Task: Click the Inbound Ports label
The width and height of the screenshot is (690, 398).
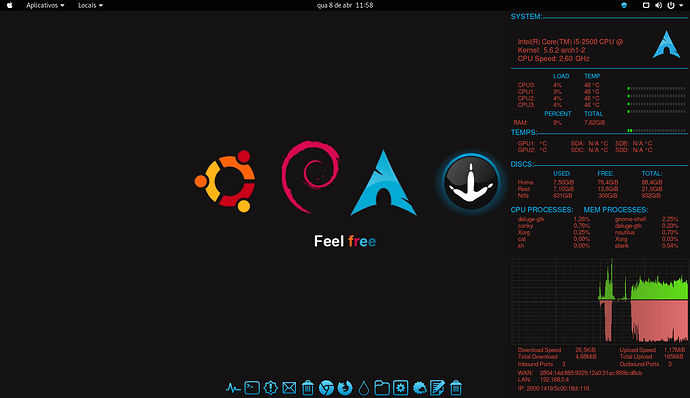Action: click(x=535, y=364)
